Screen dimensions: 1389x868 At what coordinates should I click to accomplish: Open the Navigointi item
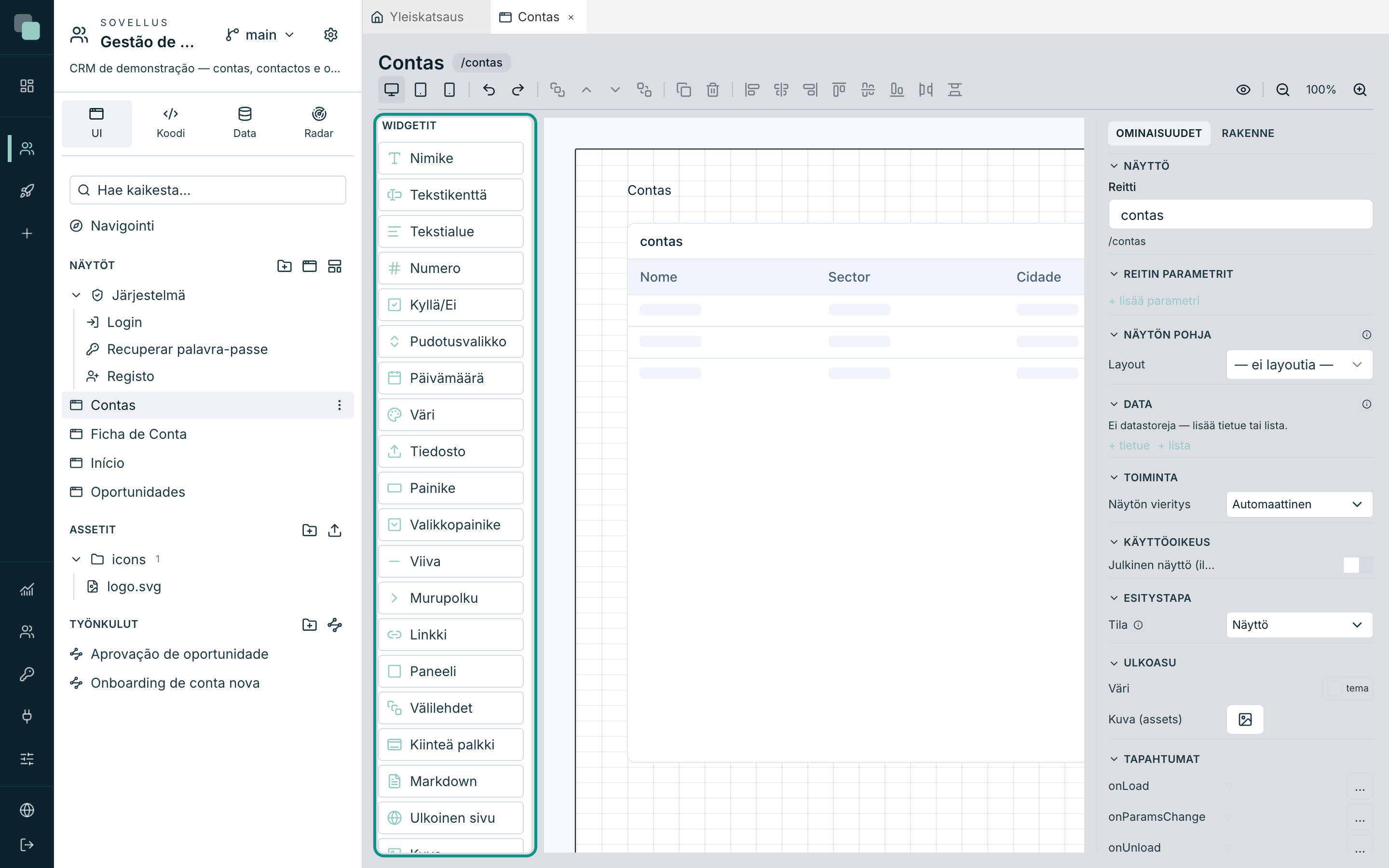[x=208, y=226]
